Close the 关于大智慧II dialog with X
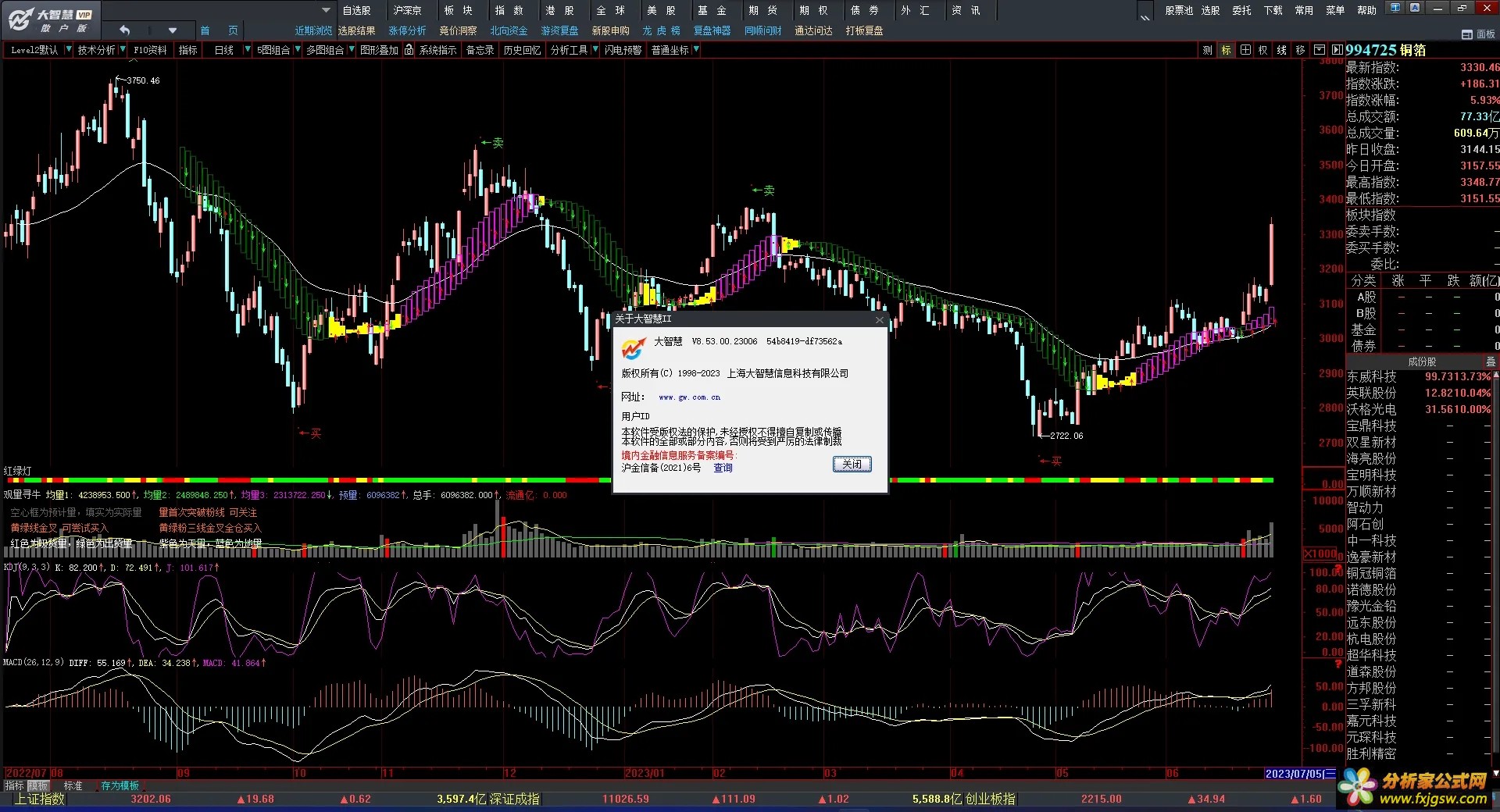 [x=880, y=319]
